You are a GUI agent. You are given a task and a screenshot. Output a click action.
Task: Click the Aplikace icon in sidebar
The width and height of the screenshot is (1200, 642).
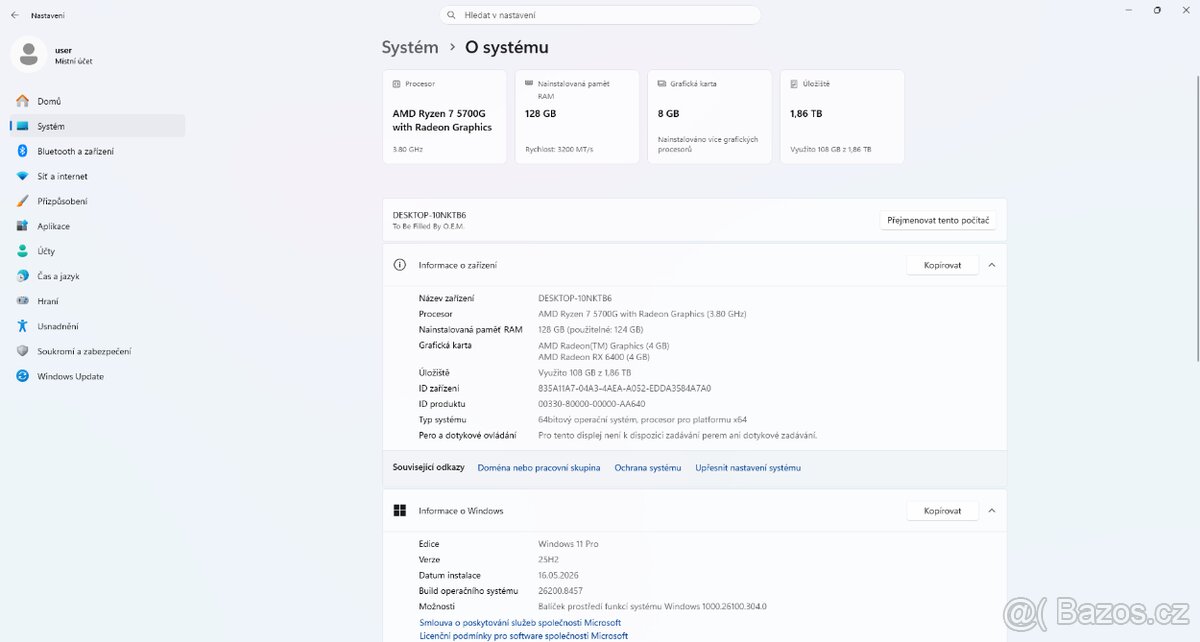[x=22, y=226]
